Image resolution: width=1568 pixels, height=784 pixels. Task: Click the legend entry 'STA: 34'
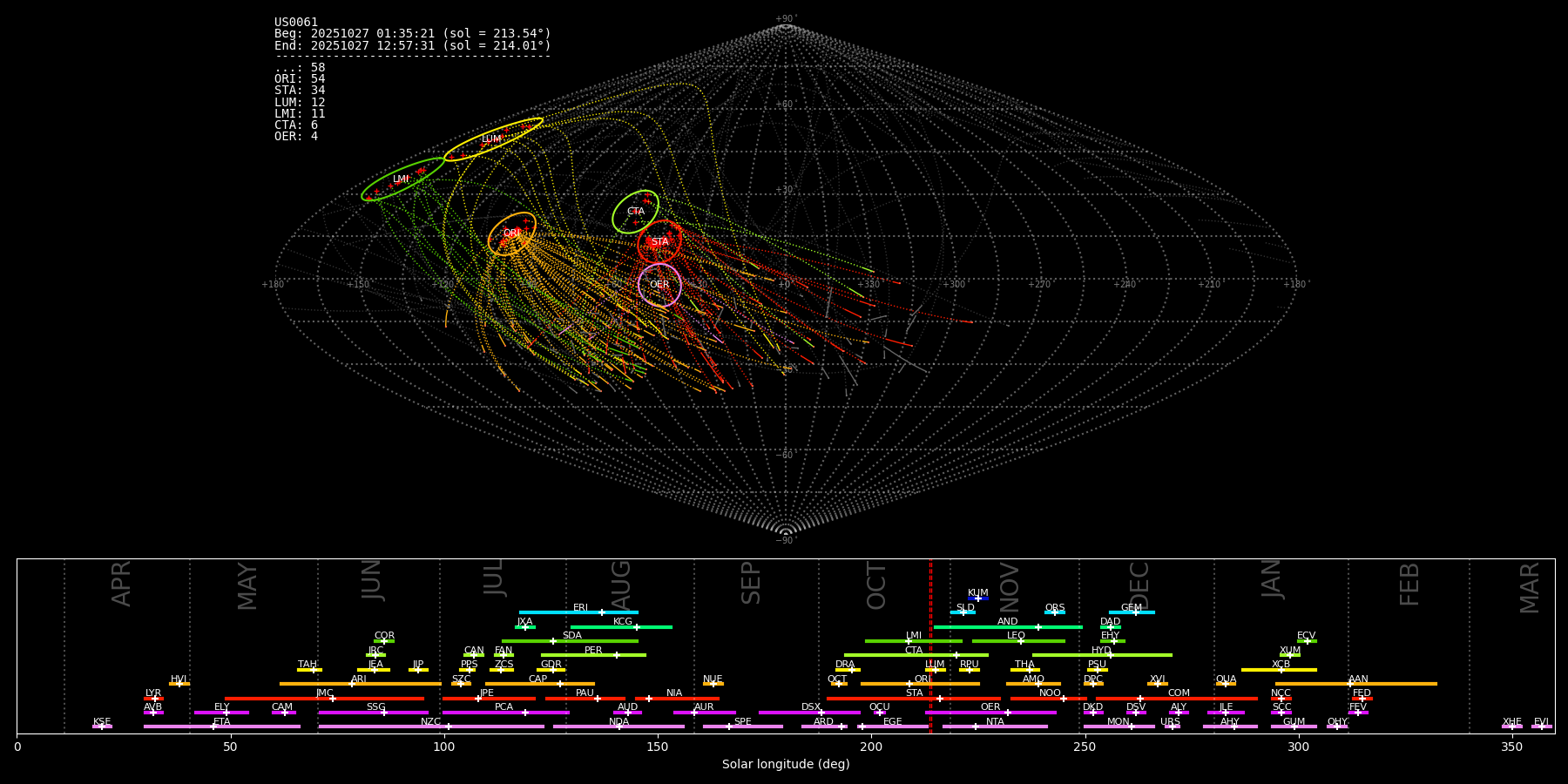click(x=300, y=91)
